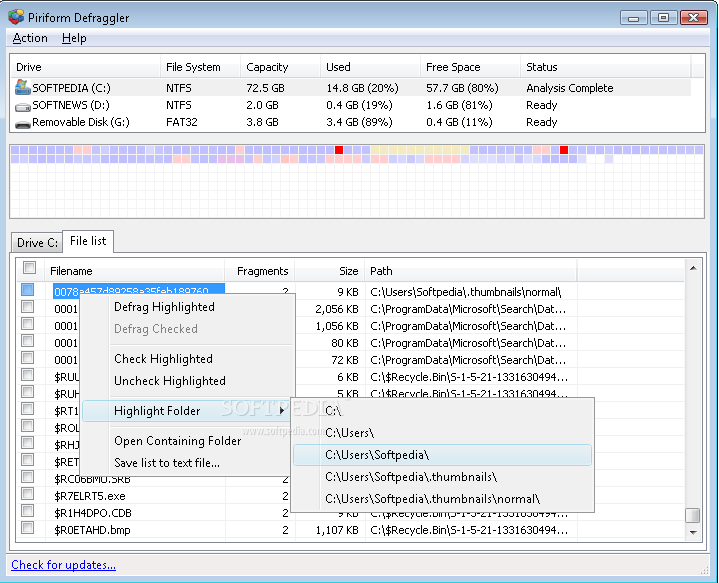Select C:\Users\Softpedia\ submenu entry
This screenshot has width=719, height=583.
tap(442, 455)
